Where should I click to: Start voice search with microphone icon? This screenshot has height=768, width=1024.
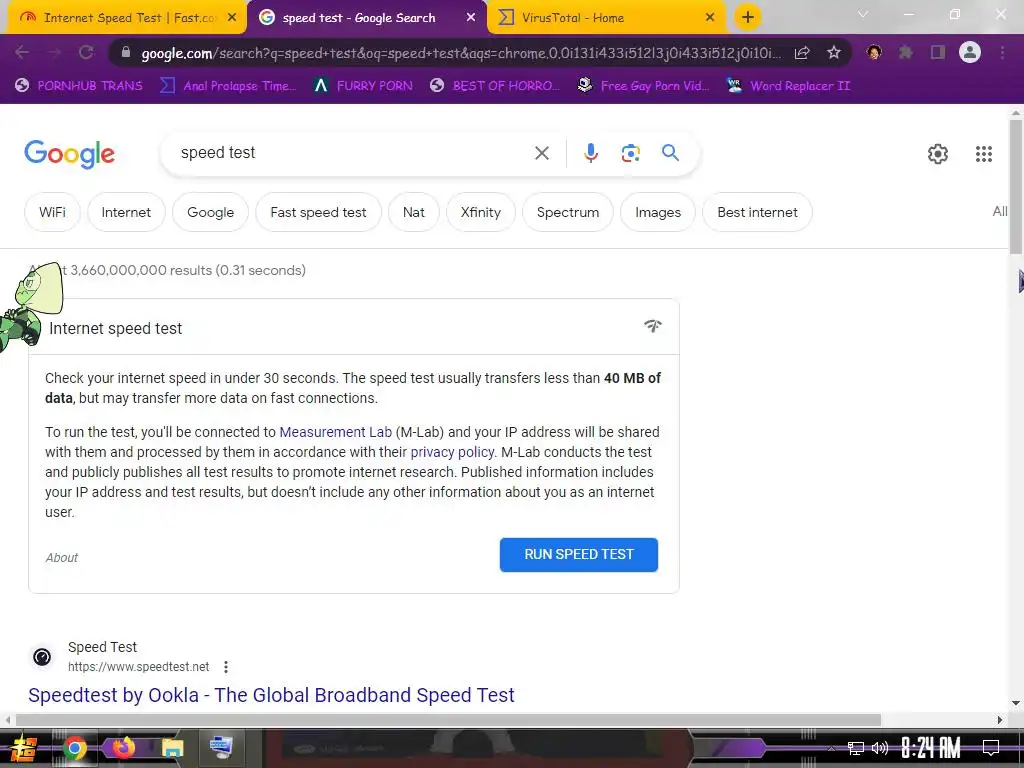tap(590, 153)
